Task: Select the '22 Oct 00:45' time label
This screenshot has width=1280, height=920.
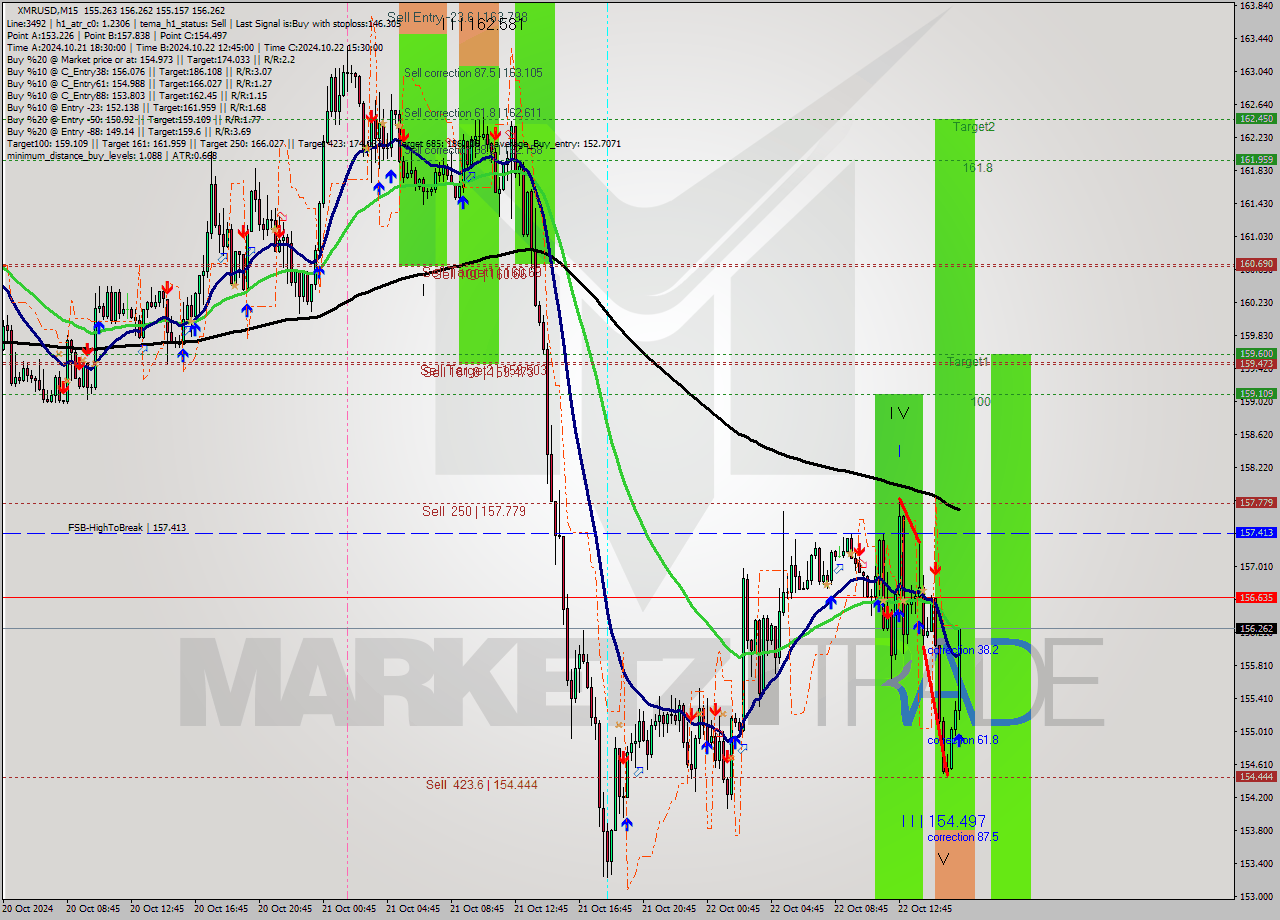Action: [733, 909]
